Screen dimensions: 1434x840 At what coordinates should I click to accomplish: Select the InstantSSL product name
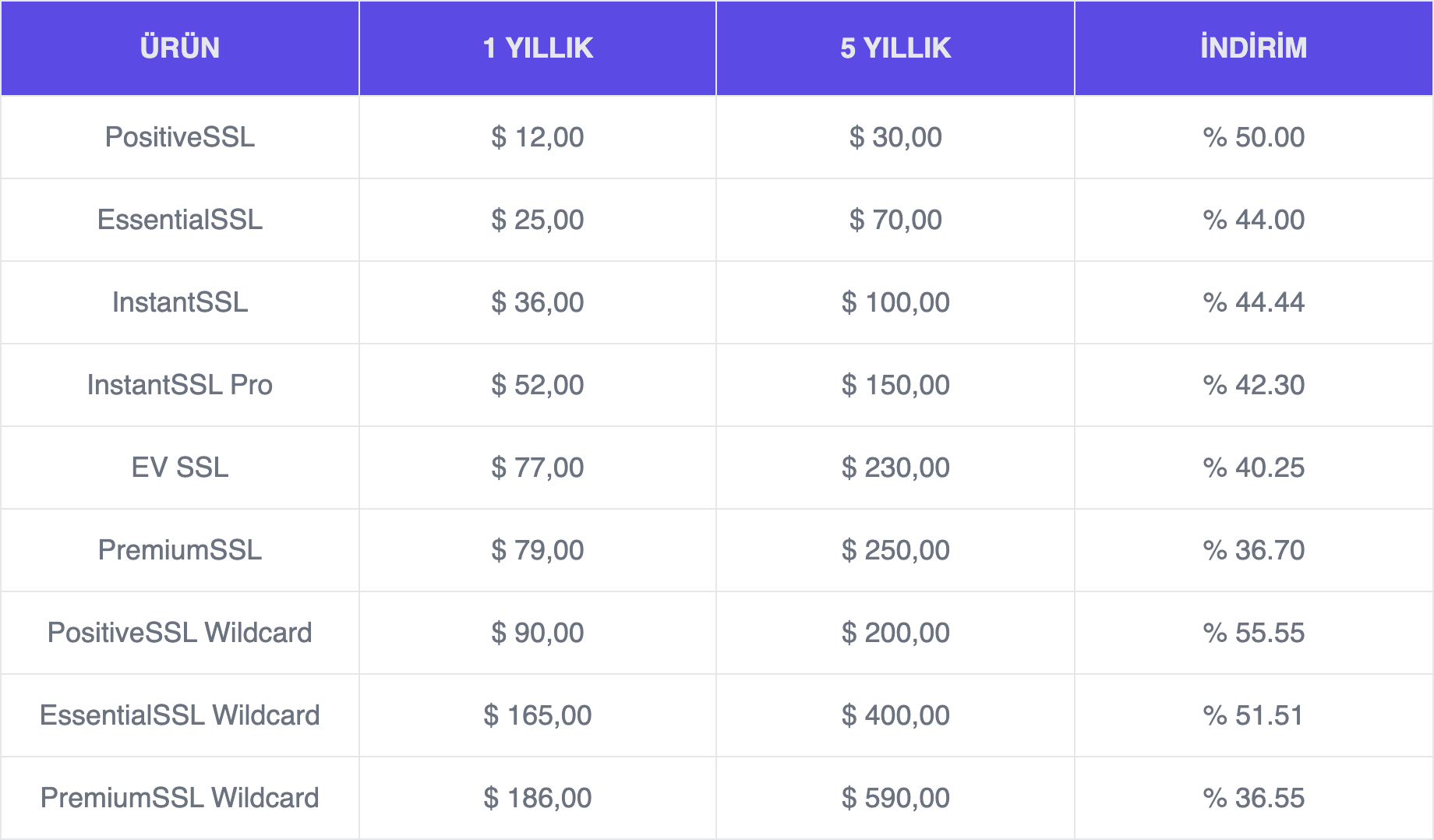click(180, 302)
